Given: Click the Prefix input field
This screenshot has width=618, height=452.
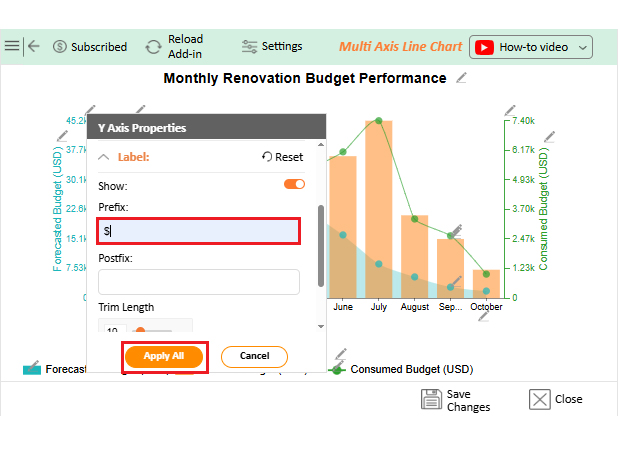Looking at the screenshot, I should pos(199,231).
